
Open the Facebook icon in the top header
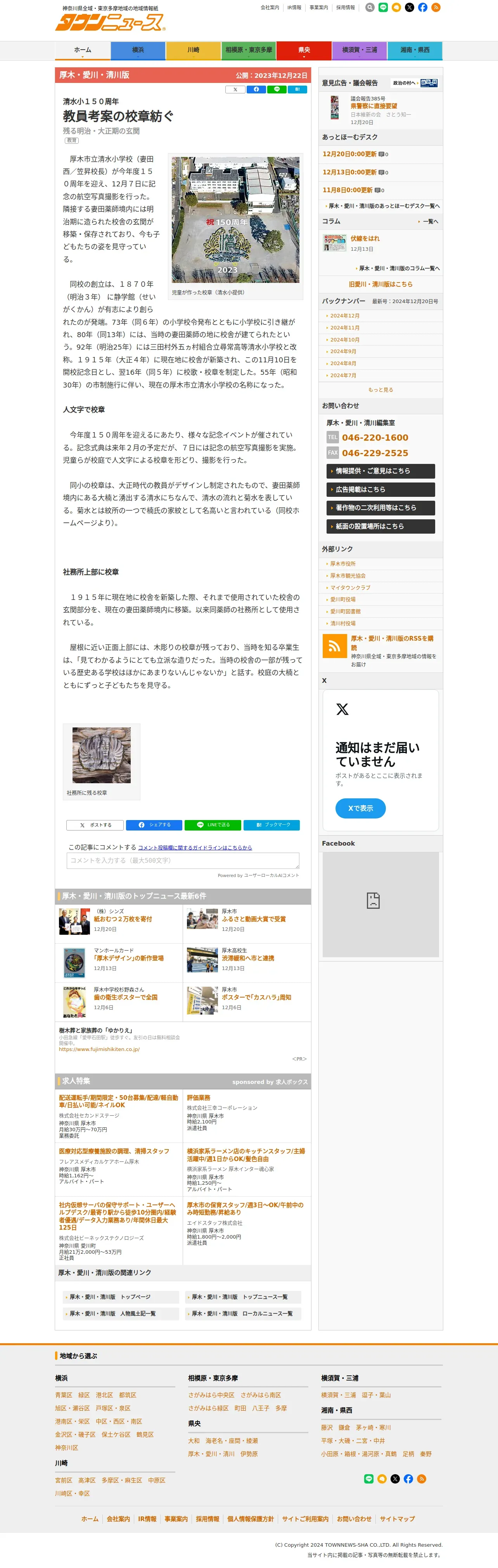click(x=422, y=8)
